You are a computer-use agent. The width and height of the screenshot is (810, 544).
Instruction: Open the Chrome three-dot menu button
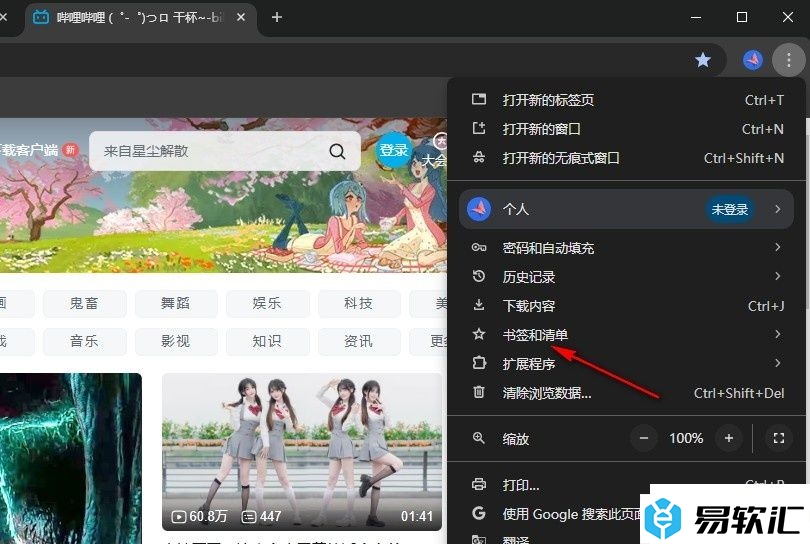788,60
